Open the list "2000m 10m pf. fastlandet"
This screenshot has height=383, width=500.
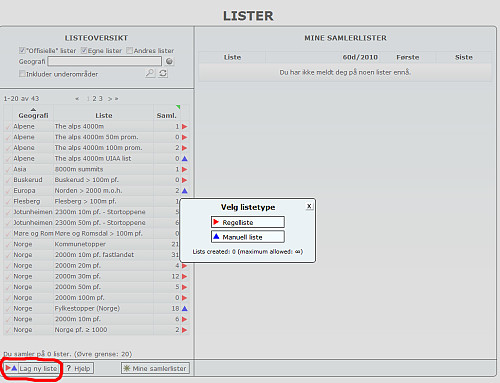coord(94,255)
